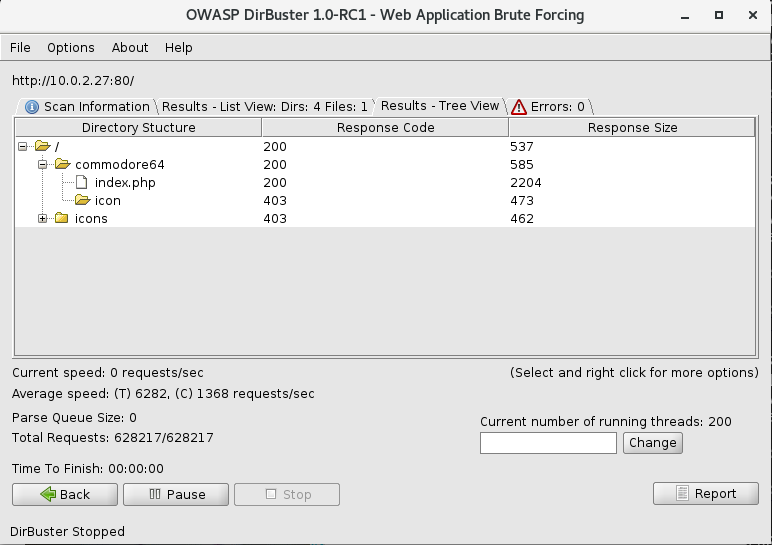The width and height of the screenshot is (772, 545).
Task: Click response size 473 for icon folder
Action: [x=522, y=201]
